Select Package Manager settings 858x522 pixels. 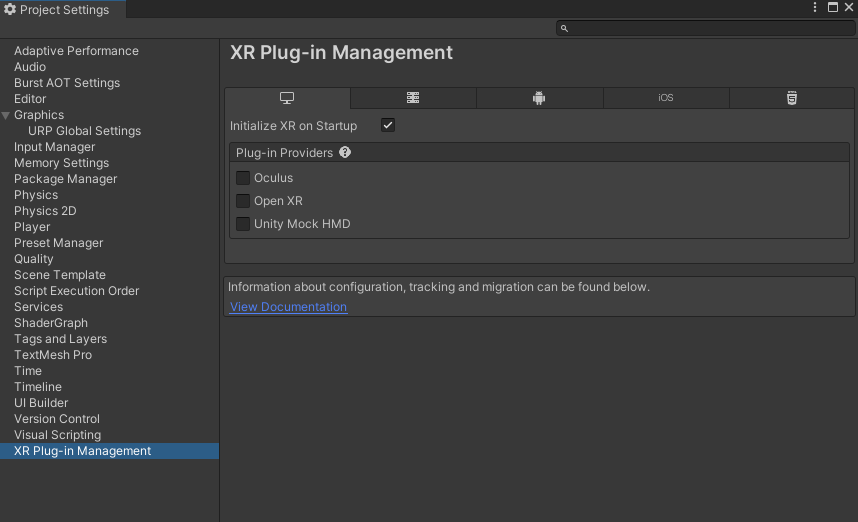(65, 179)
